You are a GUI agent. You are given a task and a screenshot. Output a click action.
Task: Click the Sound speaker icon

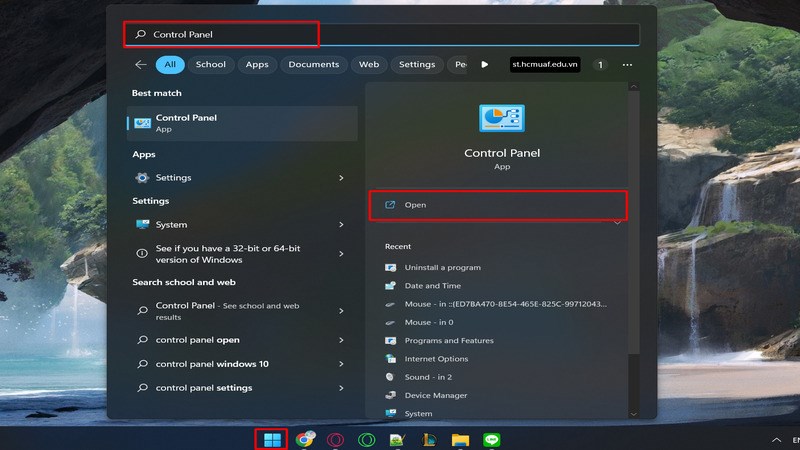point(391,377)
